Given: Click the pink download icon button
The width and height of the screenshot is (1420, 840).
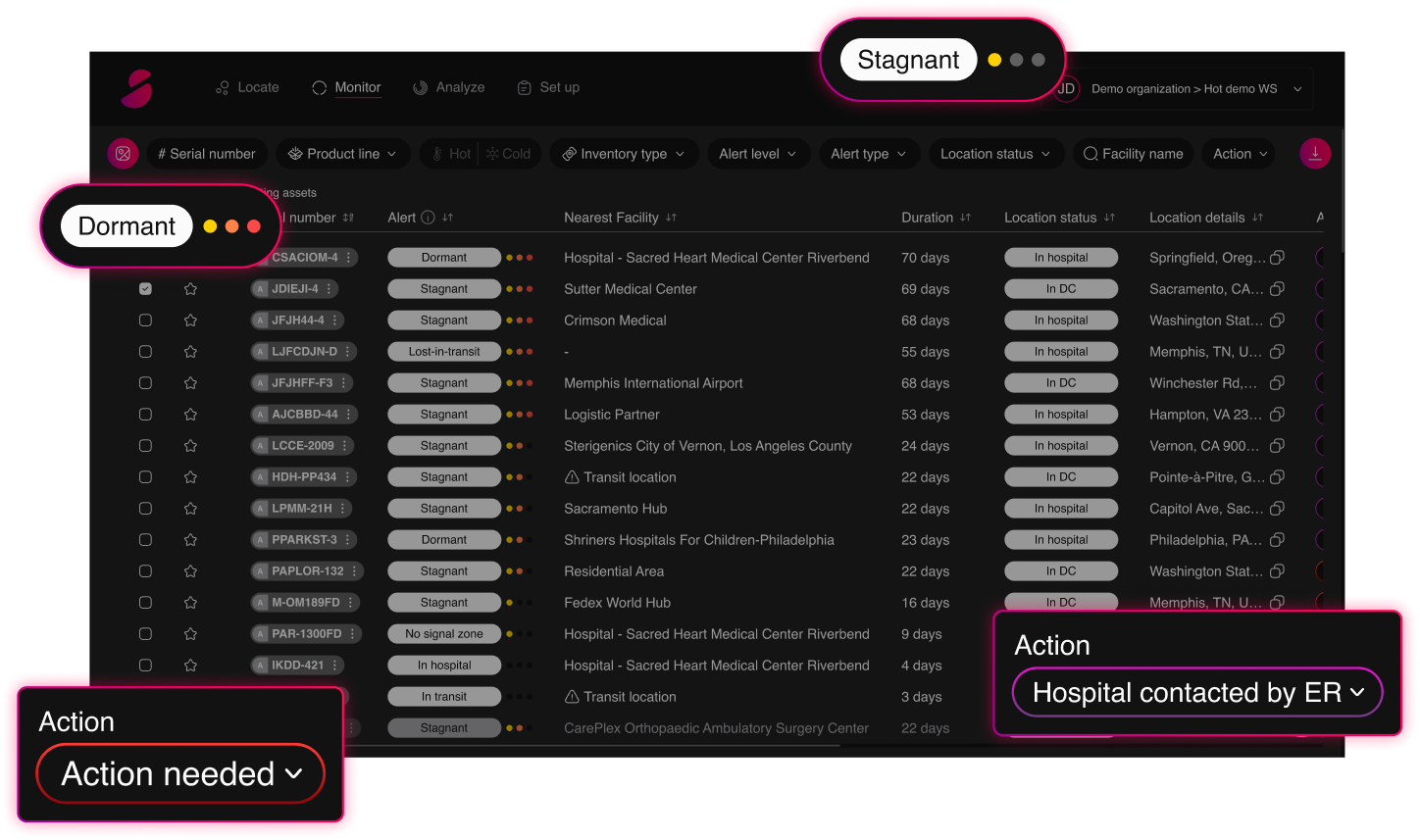Looking at the screenshot, I should tap(1315, 154).
